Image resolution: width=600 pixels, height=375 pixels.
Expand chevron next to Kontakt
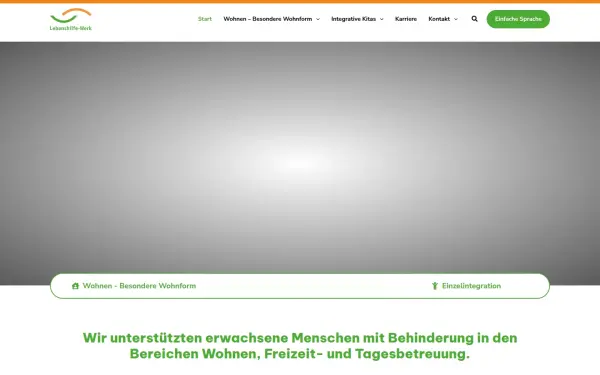[x=456, y=19]
